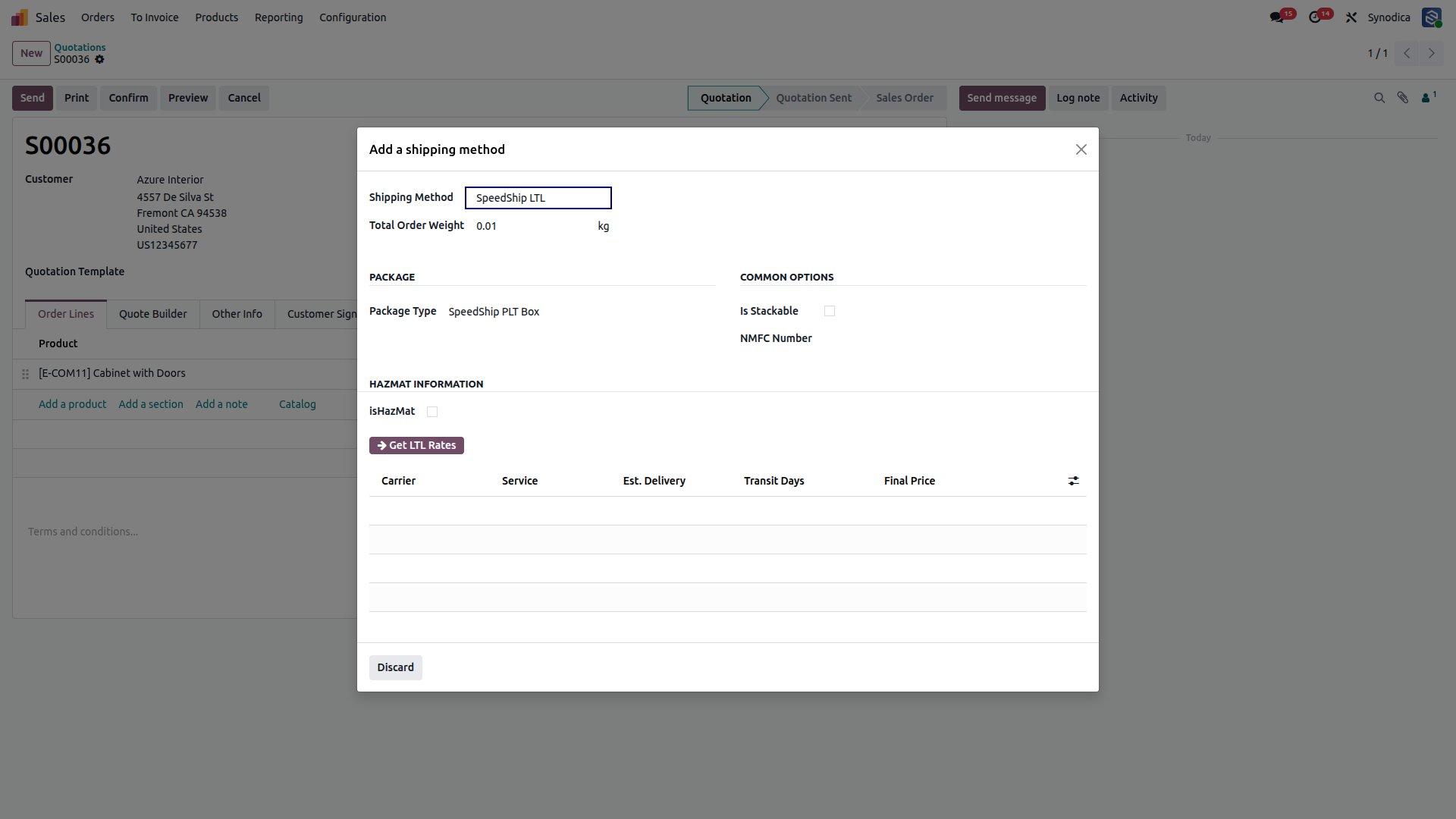Switch to the Other Info tab
1456x819 pixels.
(x=237, y=314)
